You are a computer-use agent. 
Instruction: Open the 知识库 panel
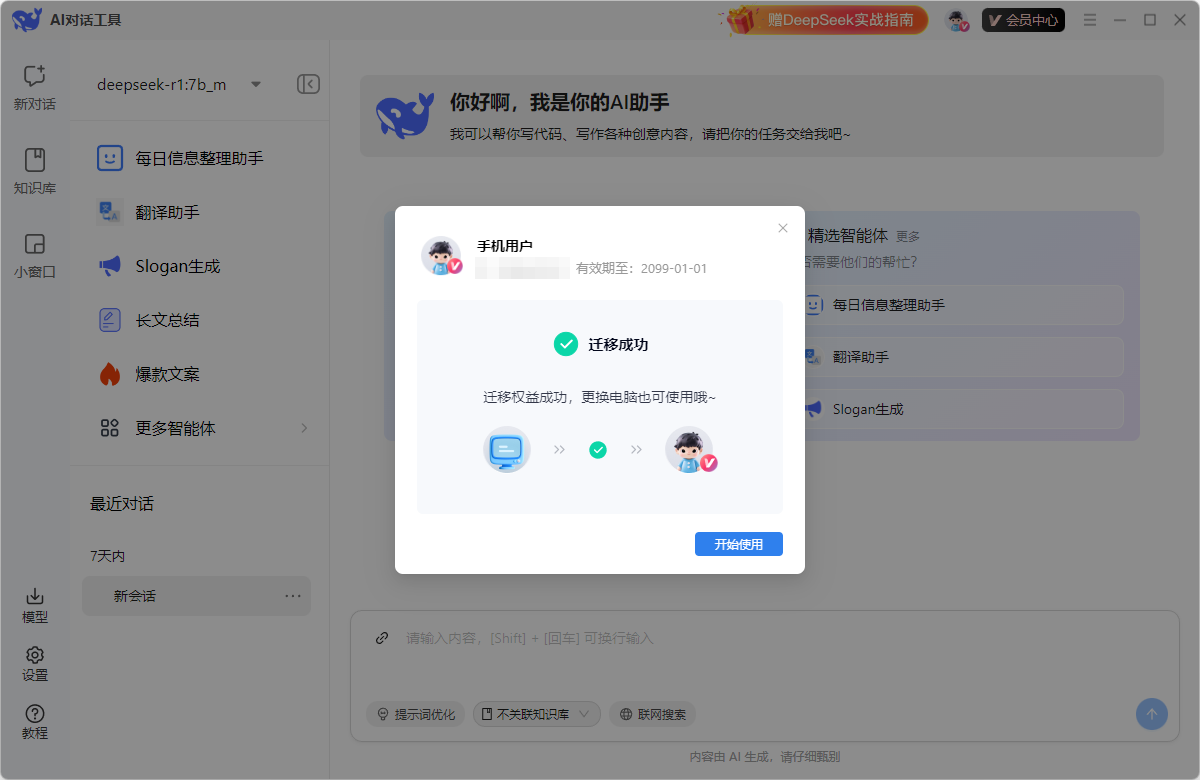tap(34, 170)
